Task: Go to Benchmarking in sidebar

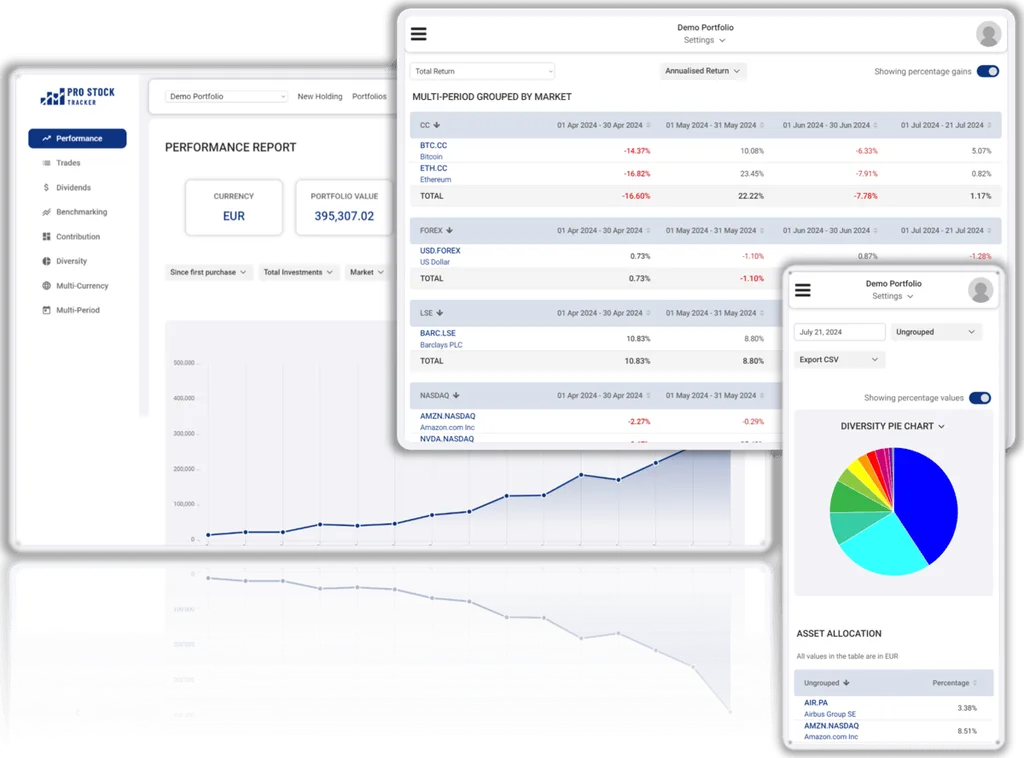Action: [x=82, y=212]
